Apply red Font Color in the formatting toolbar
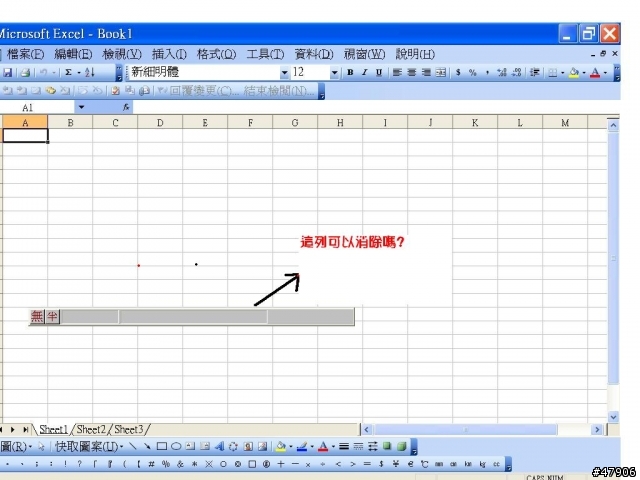The height and width of the screenshot is (480, 640). pyautogui.click(x=595, y=73)
